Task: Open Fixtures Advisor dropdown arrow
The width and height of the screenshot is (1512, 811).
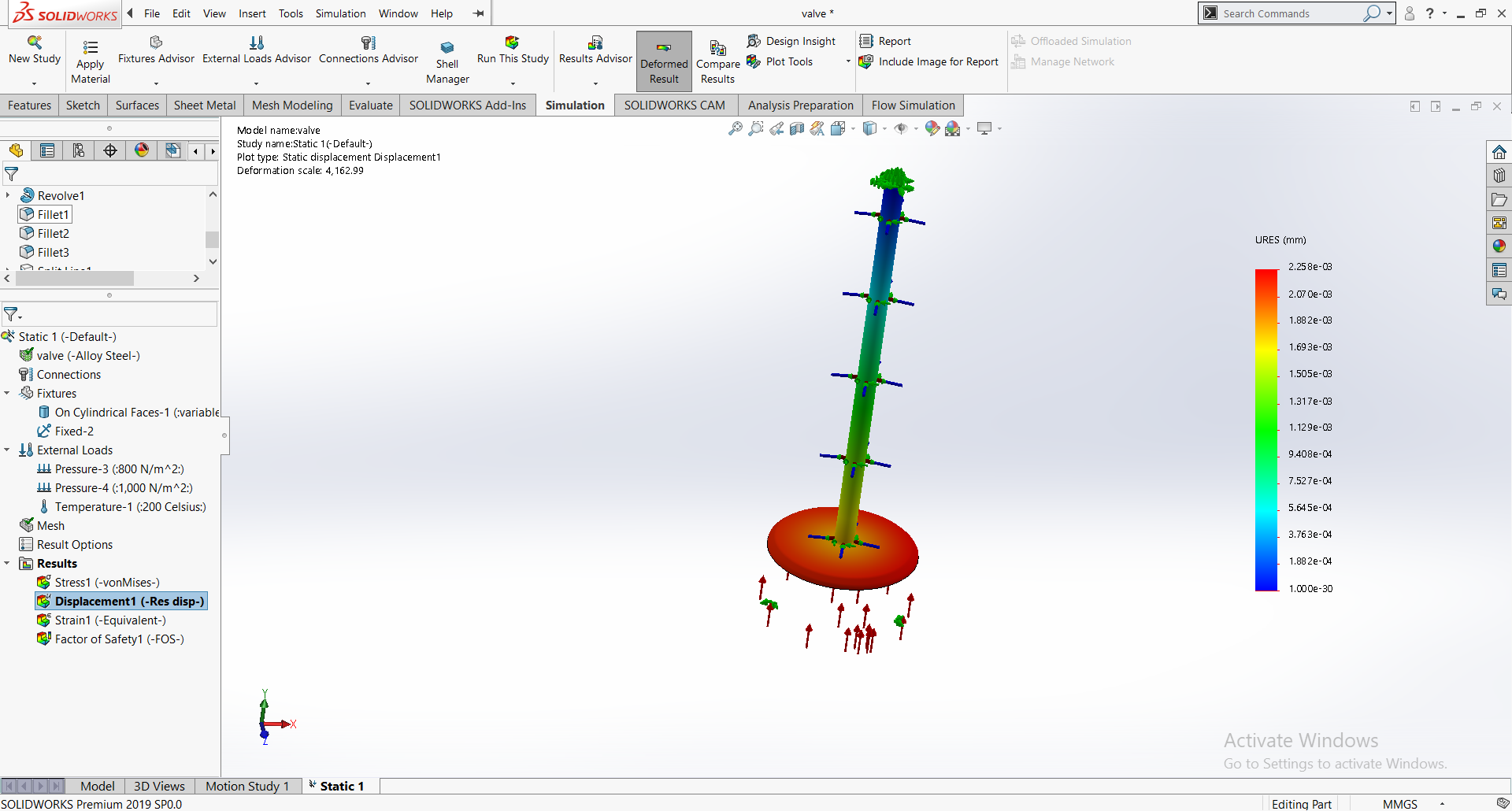Action: point(156,83)
